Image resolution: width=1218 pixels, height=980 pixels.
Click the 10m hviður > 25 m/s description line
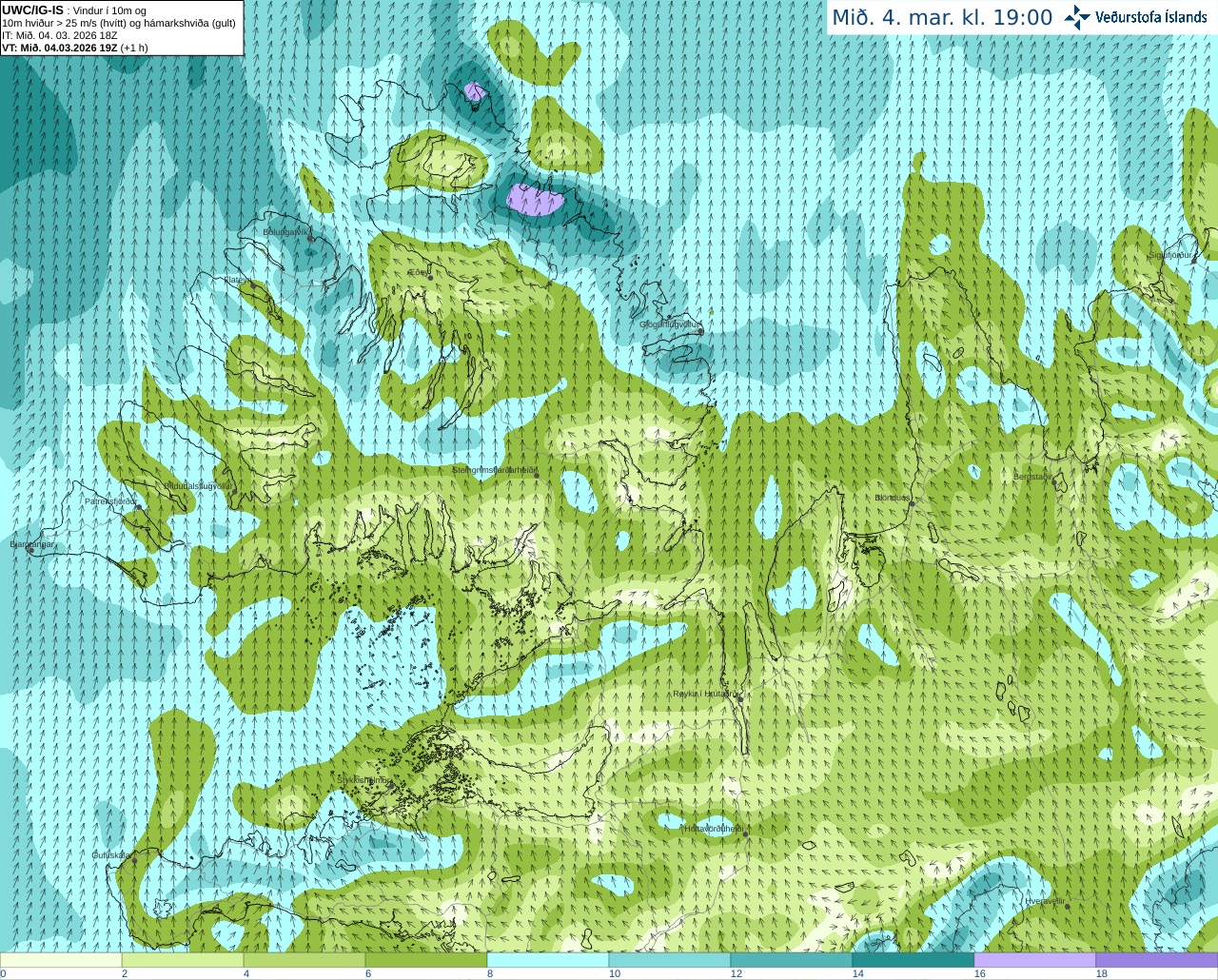pyautogui.click(x=119, y=23)
